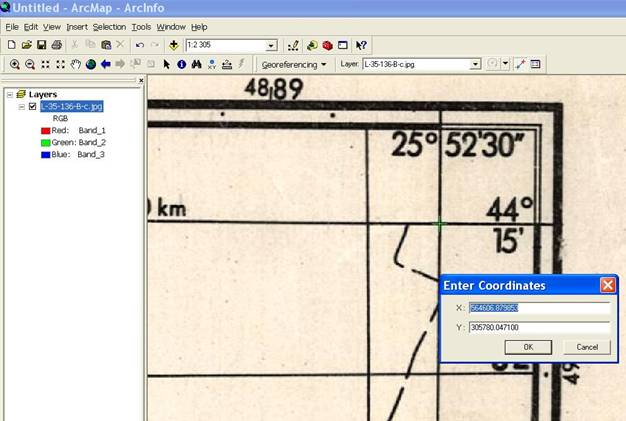The width and height of the screenshot is (626, 421).
Task: Collapse the L-35-136-B-c.jpg layer entry
Action: [21, 106]
